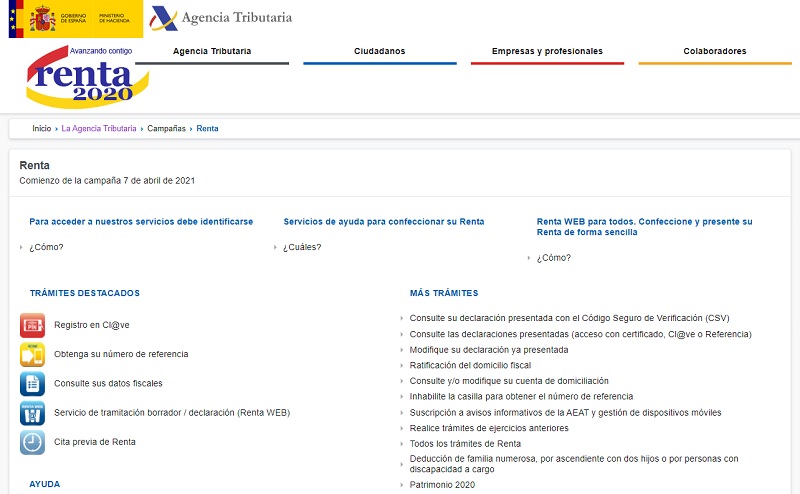800x494 pixels.
Task: Expand ¿Cómo? under identification services
Action: click(x=46, y=247)
